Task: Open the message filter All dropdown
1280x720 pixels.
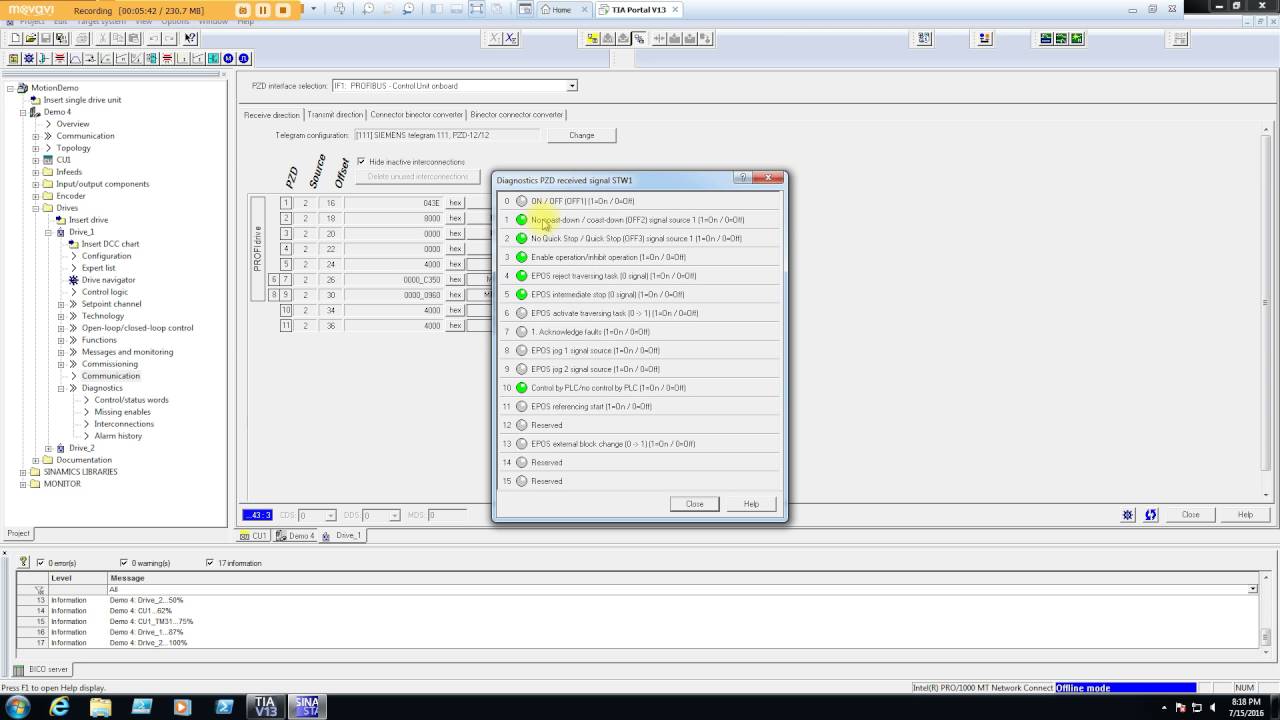Action: tap(1253, 590)
